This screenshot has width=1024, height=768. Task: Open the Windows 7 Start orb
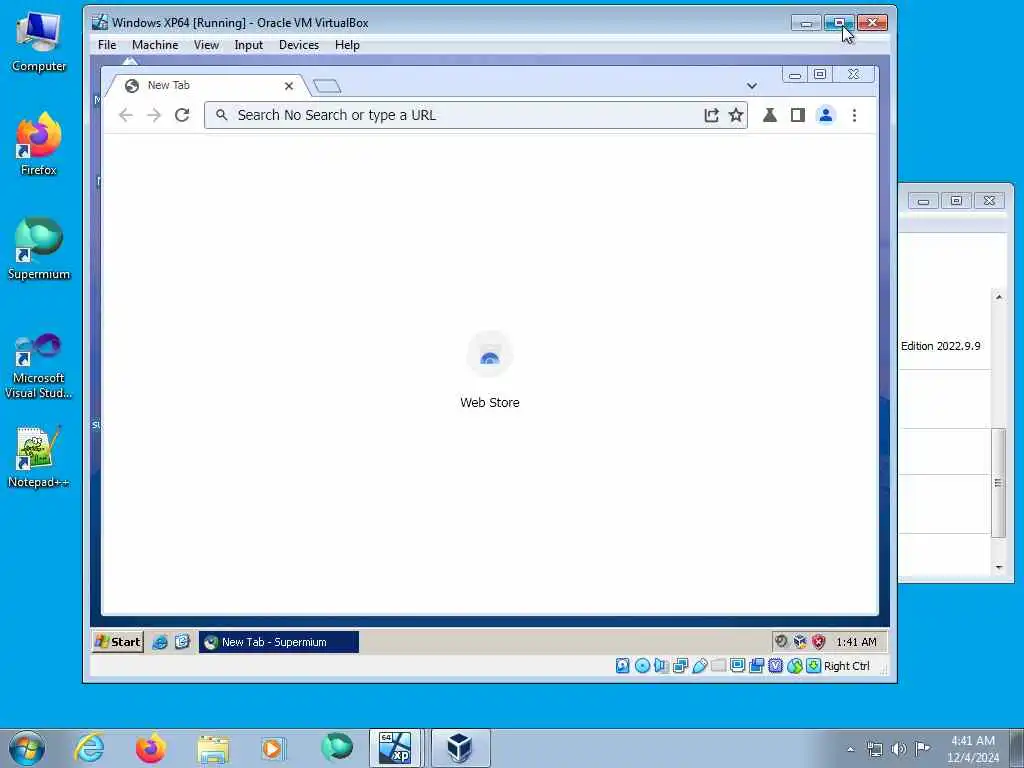tap(27, 748)
